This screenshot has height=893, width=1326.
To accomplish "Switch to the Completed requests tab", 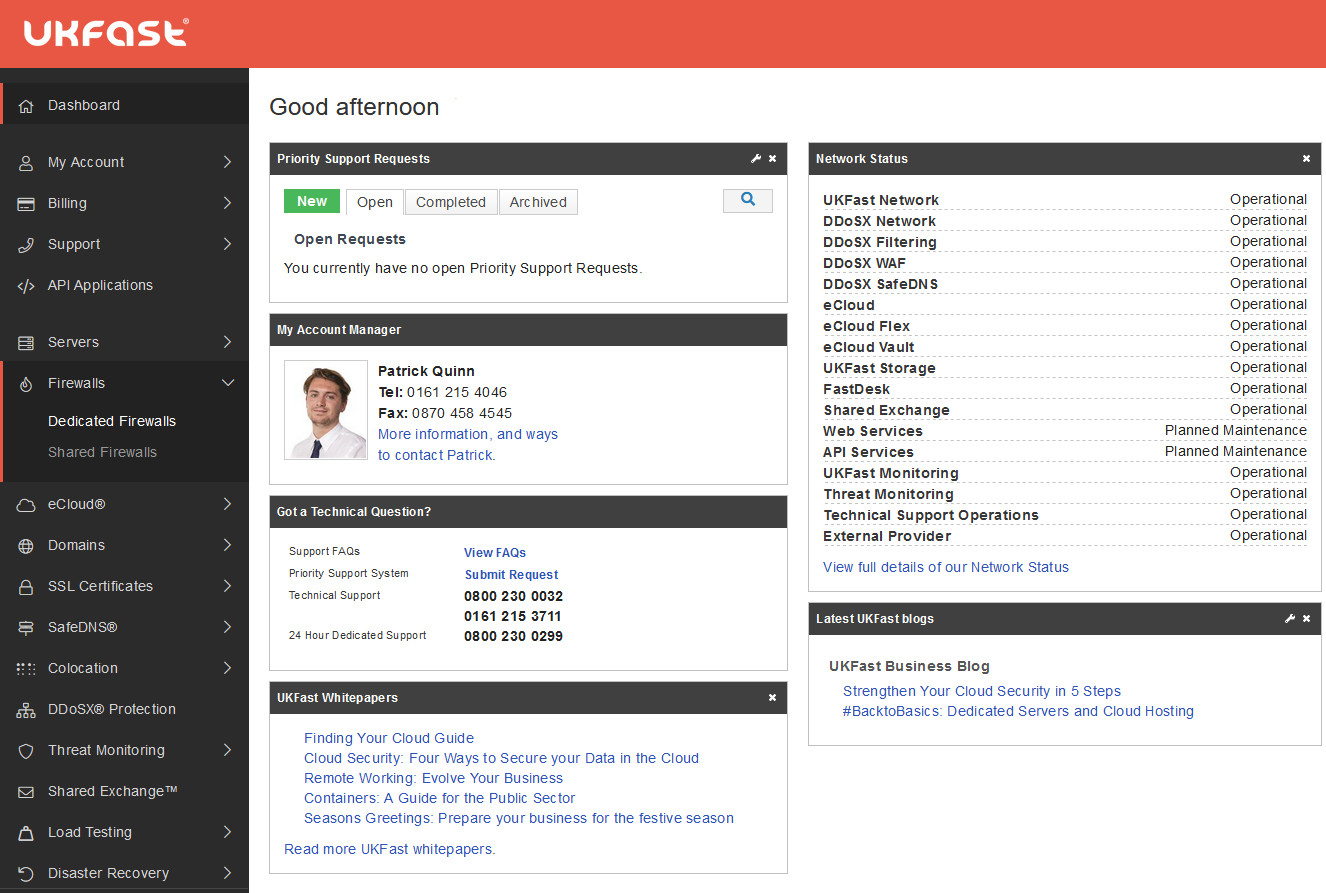I will pos(451,202).
